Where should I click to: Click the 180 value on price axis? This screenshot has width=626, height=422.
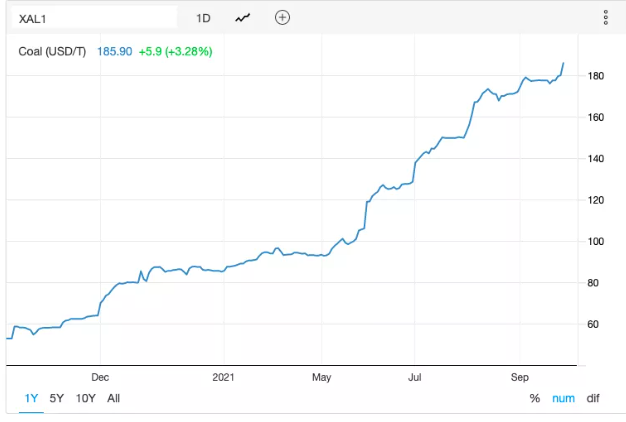pyautogui.click(x=595, y=76)
